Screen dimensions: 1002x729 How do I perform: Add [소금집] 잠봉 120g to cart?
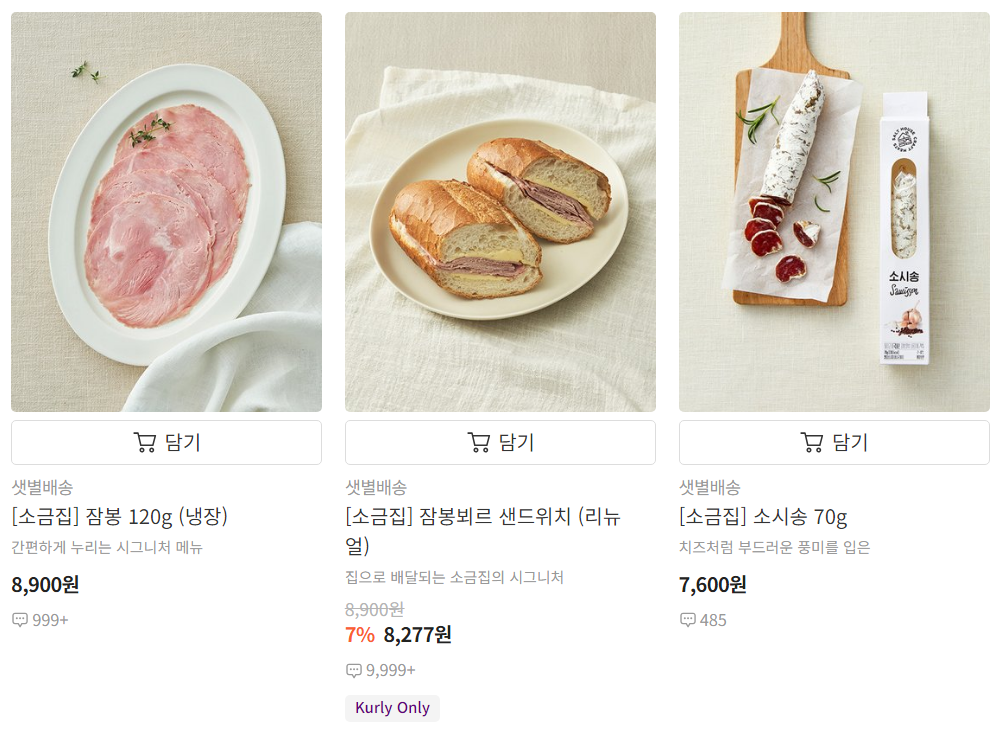pos(165,442)
